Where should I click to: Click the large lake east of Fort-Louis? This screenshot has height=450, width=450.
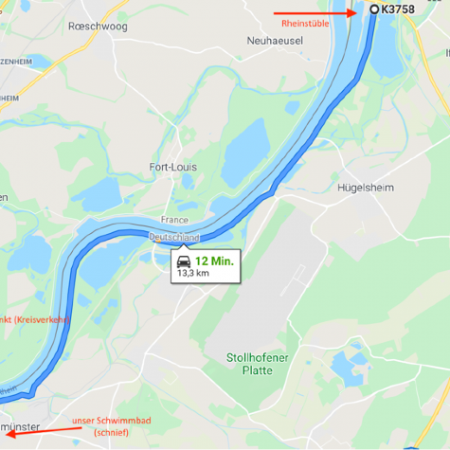click(247, 153)
